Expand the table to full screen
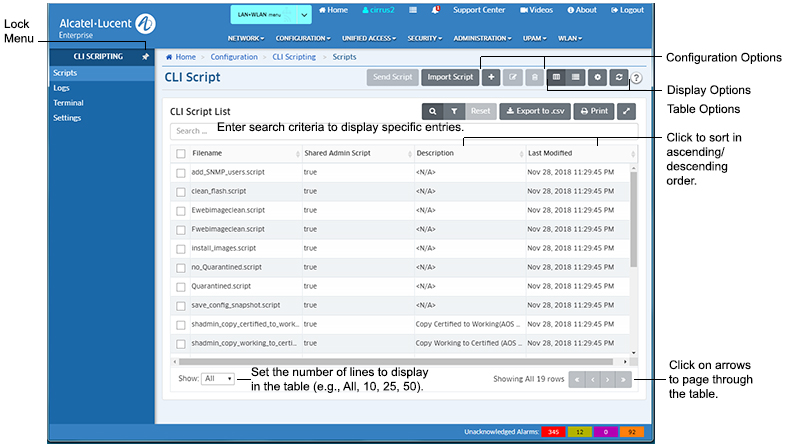The height and width of the screenshot is (447, 785). (x=627, y=112)
